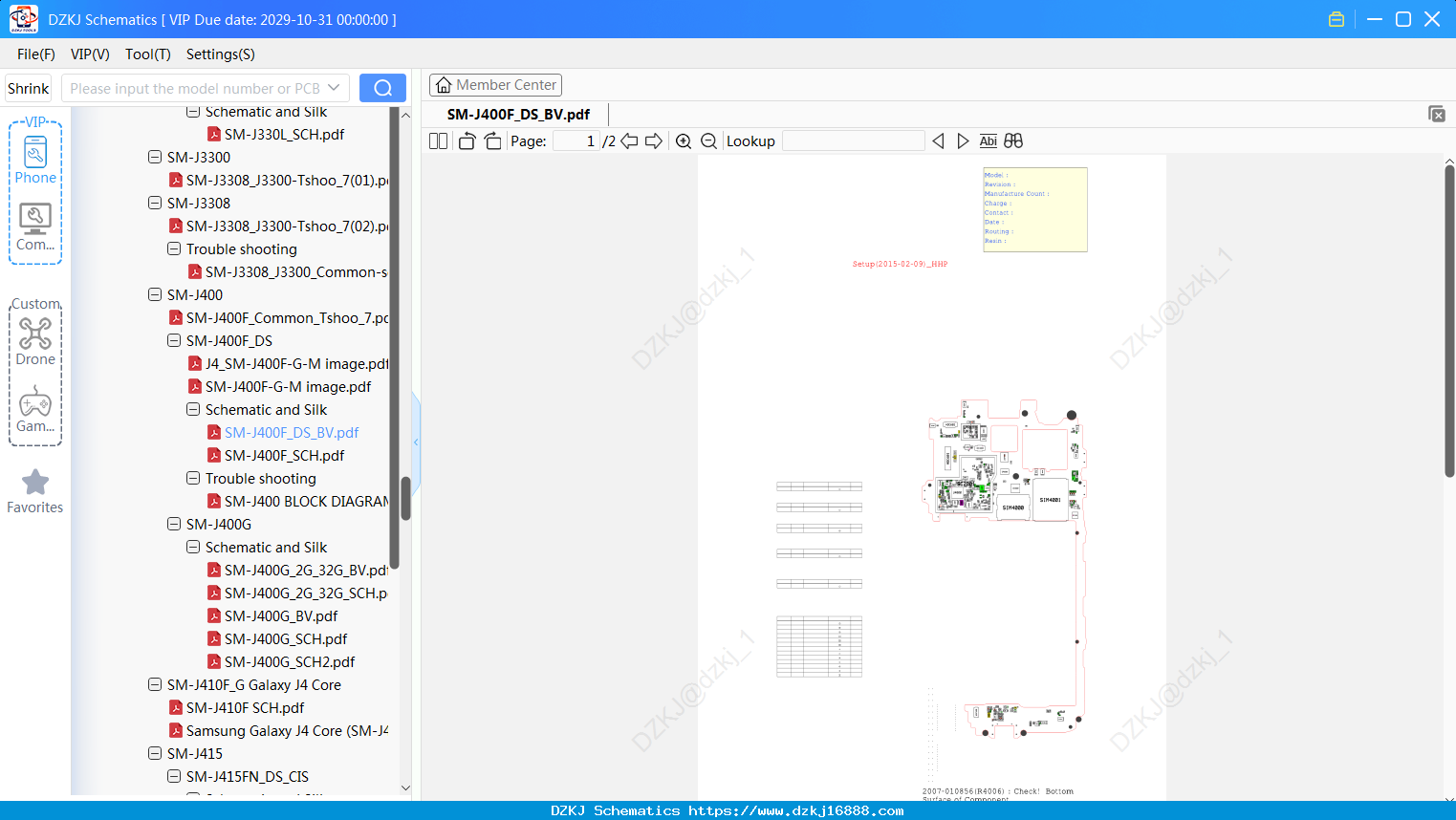Toggle whole-word match Abi icon
Viewport: 1456px width, 820px height.
tap(989, 141)
